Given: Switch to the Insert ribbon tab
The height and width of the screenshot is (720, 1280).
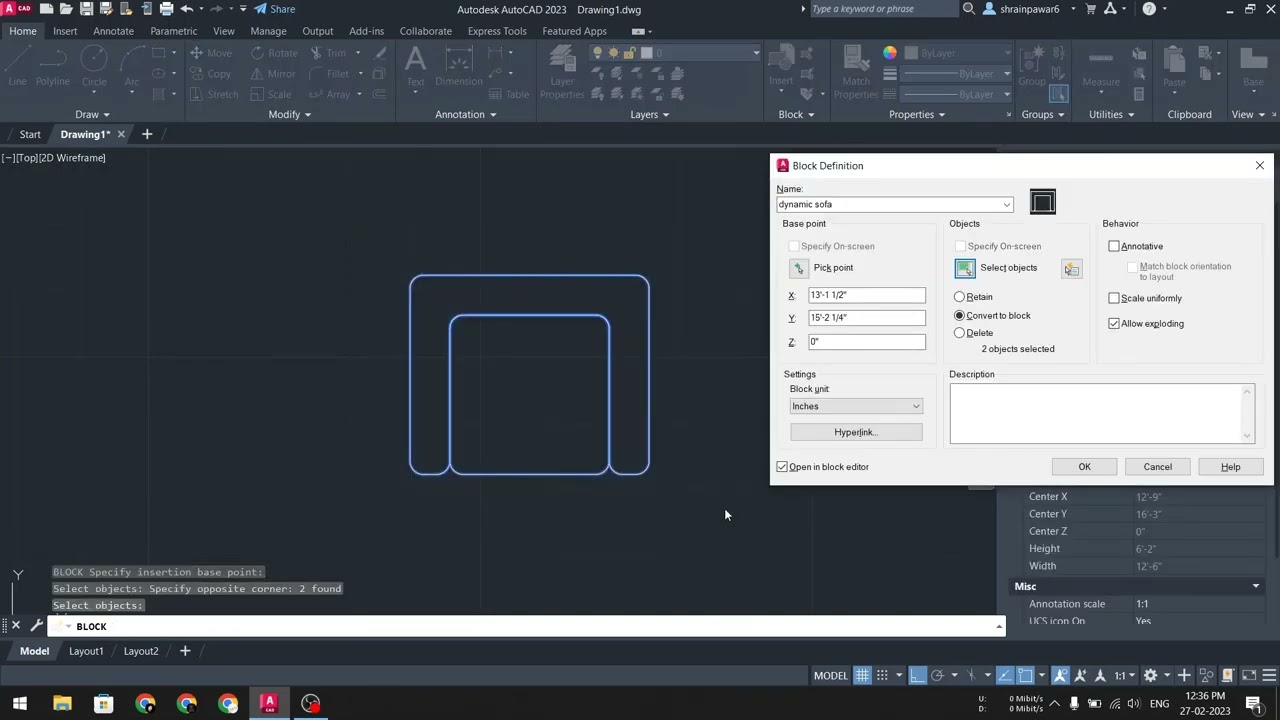Looking at the screenshot, I should point(65,31).
